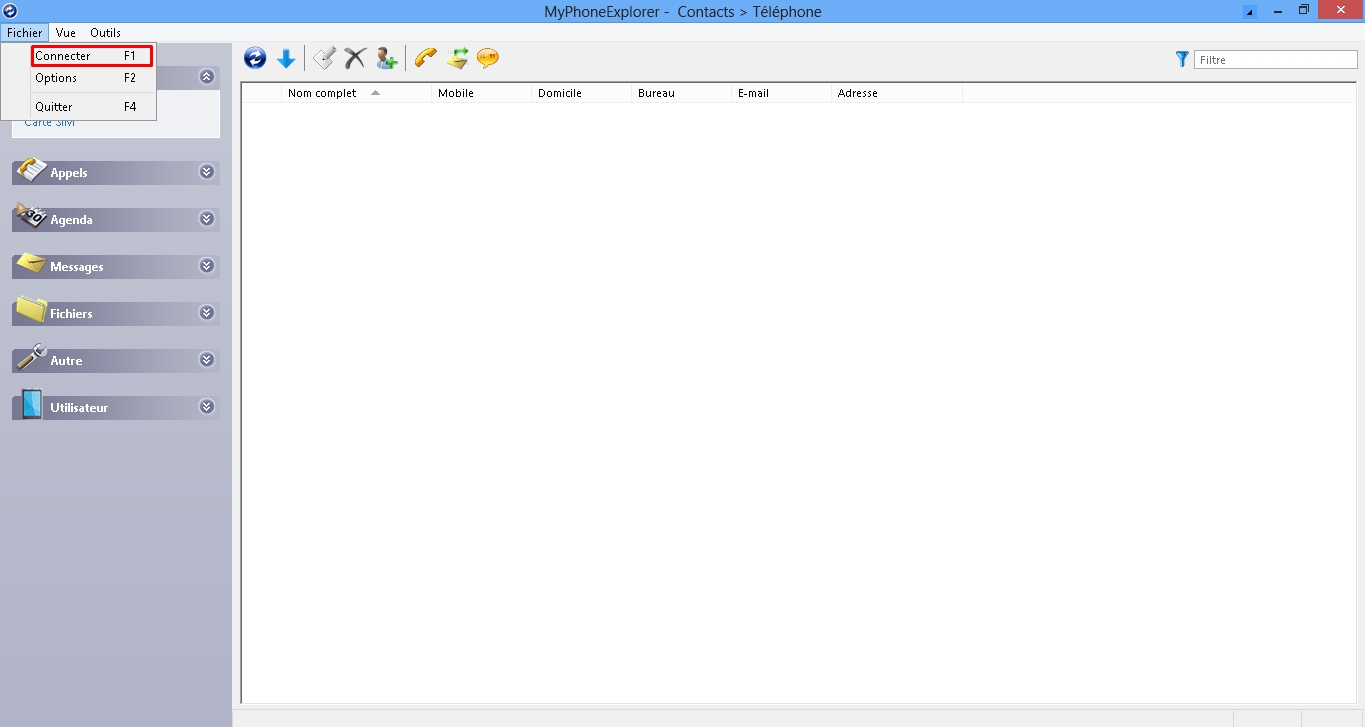Image resolution: width=1365 pixels, height=727 pixels.
Task: Expand the Appels sidebar section
Action: 207,172
